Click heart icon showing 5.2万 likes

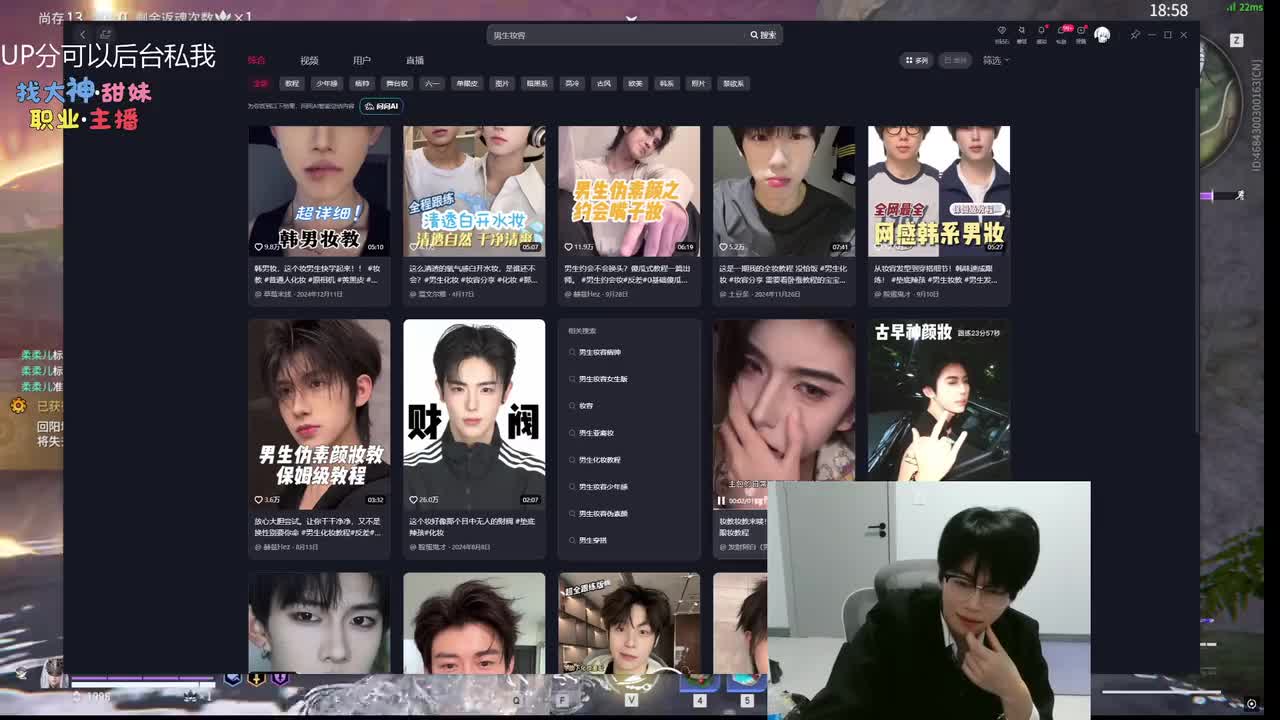[724, 247]
